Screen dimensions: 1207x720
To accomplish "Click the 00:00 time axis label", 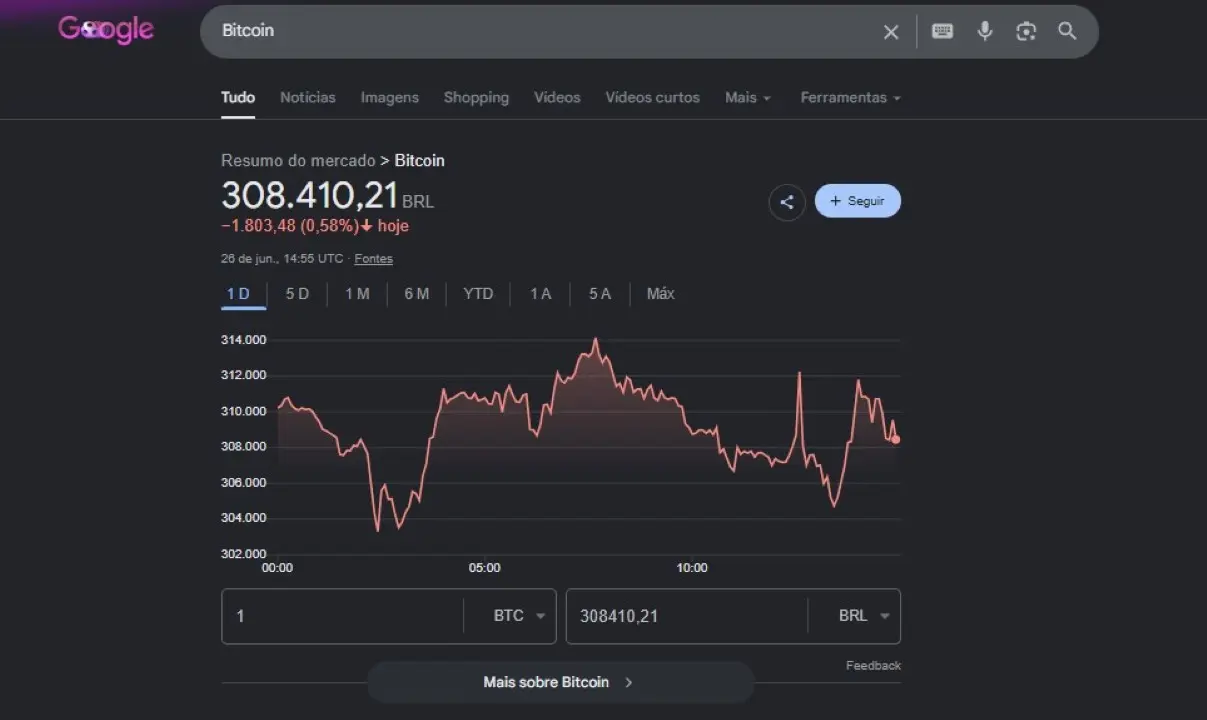I will pos(277,568).
